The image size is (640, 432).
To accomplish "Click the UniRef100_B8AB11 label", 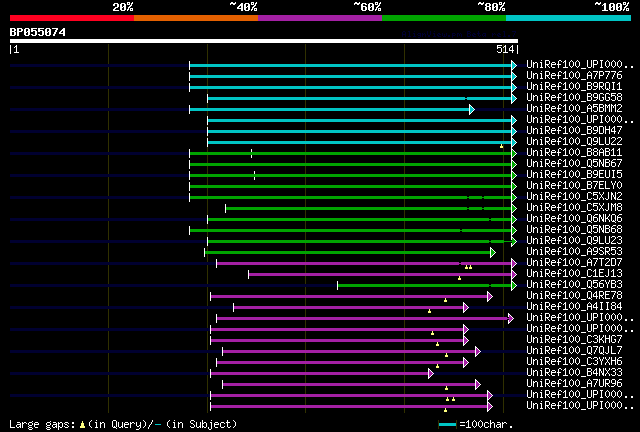I will point(574,153).
